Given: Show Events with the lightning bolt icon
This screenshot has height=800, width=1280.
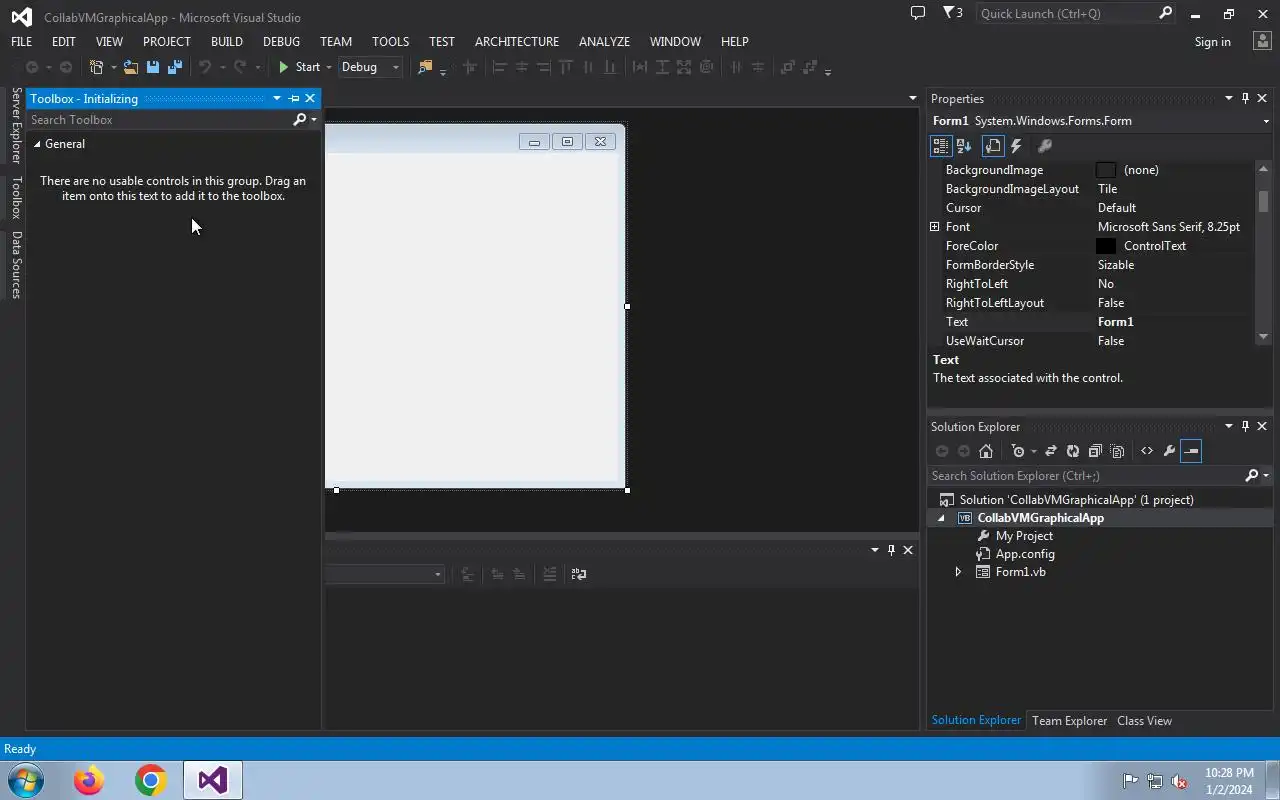Looking at the screenshot, I should tap(1016, 146).
